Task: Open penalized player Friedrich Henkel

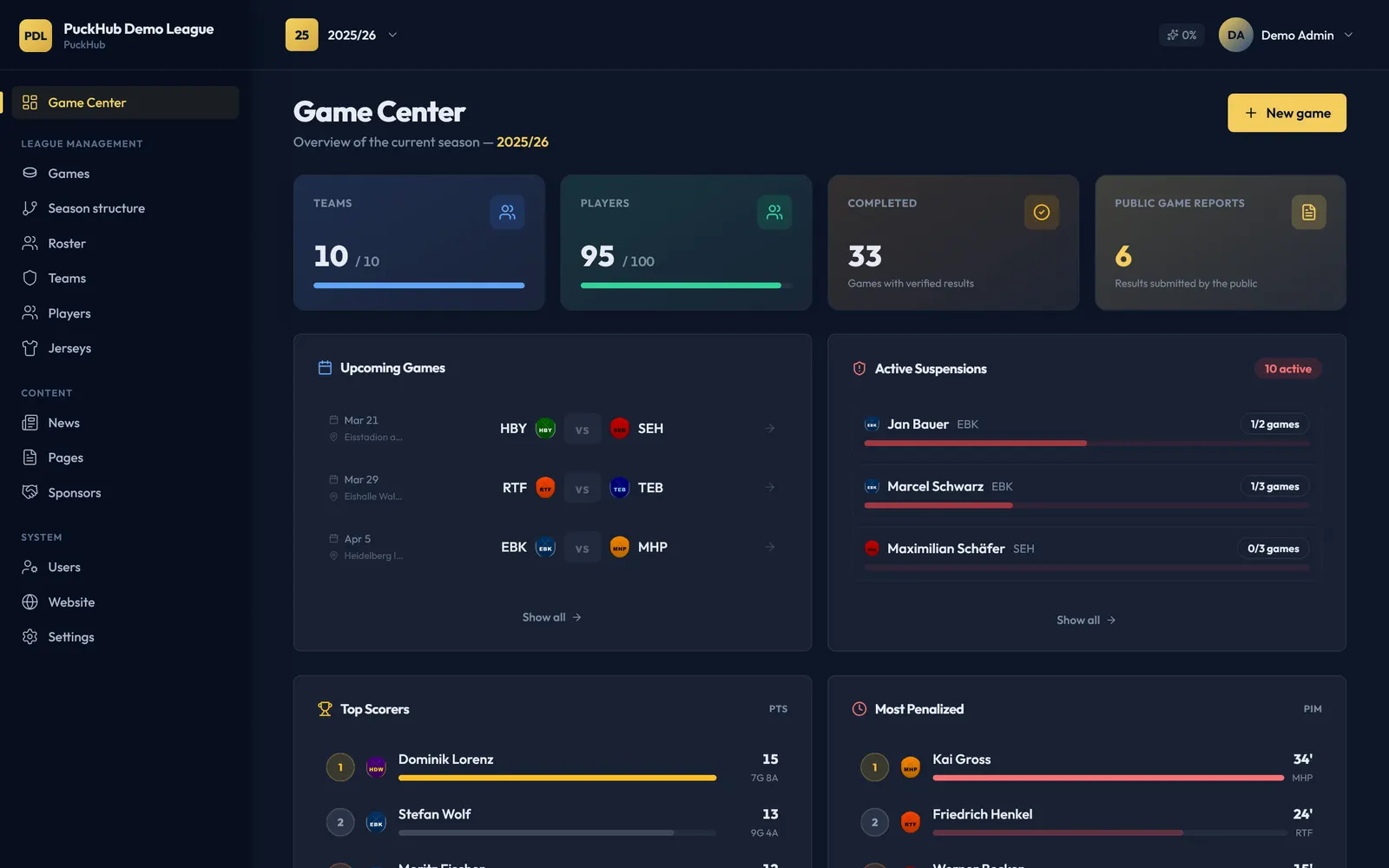Action: tap(1087, 822)
